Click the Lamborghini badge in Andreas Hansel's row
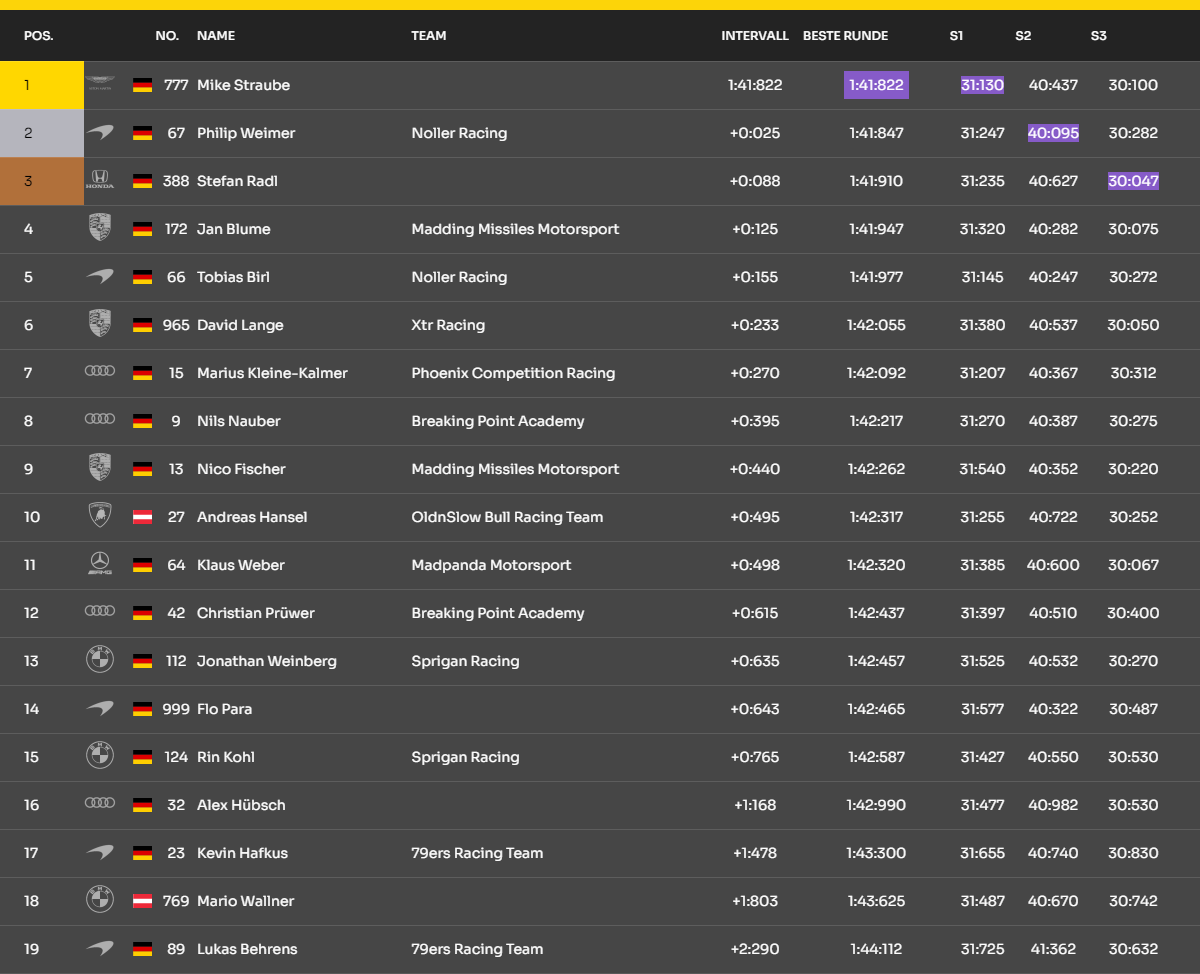The width and height of the screenshot is (1200, 974). point(99,517)
